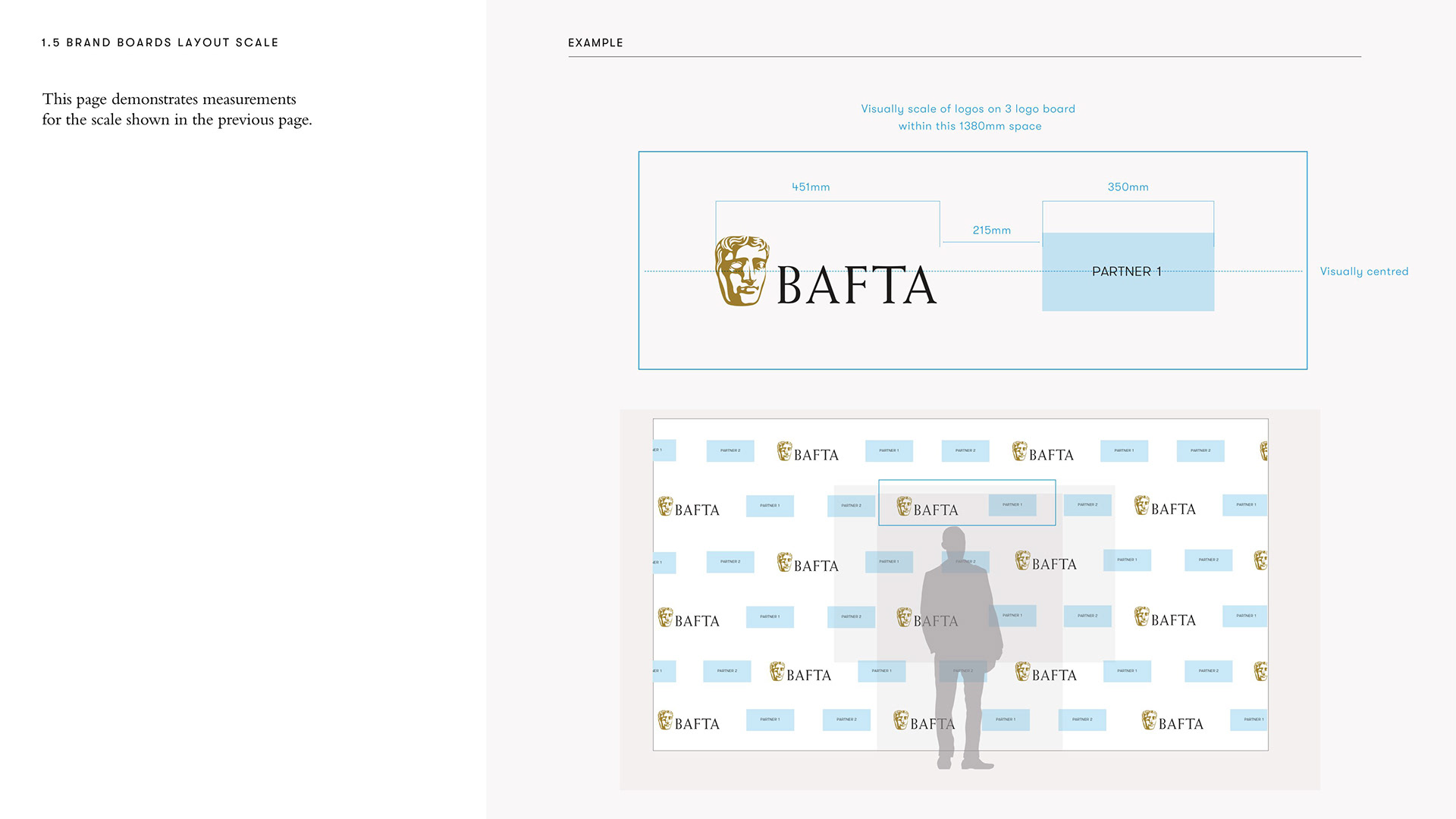Click the Visually centred annotation
The image size is (1456, 819).
click(1363, 271)
